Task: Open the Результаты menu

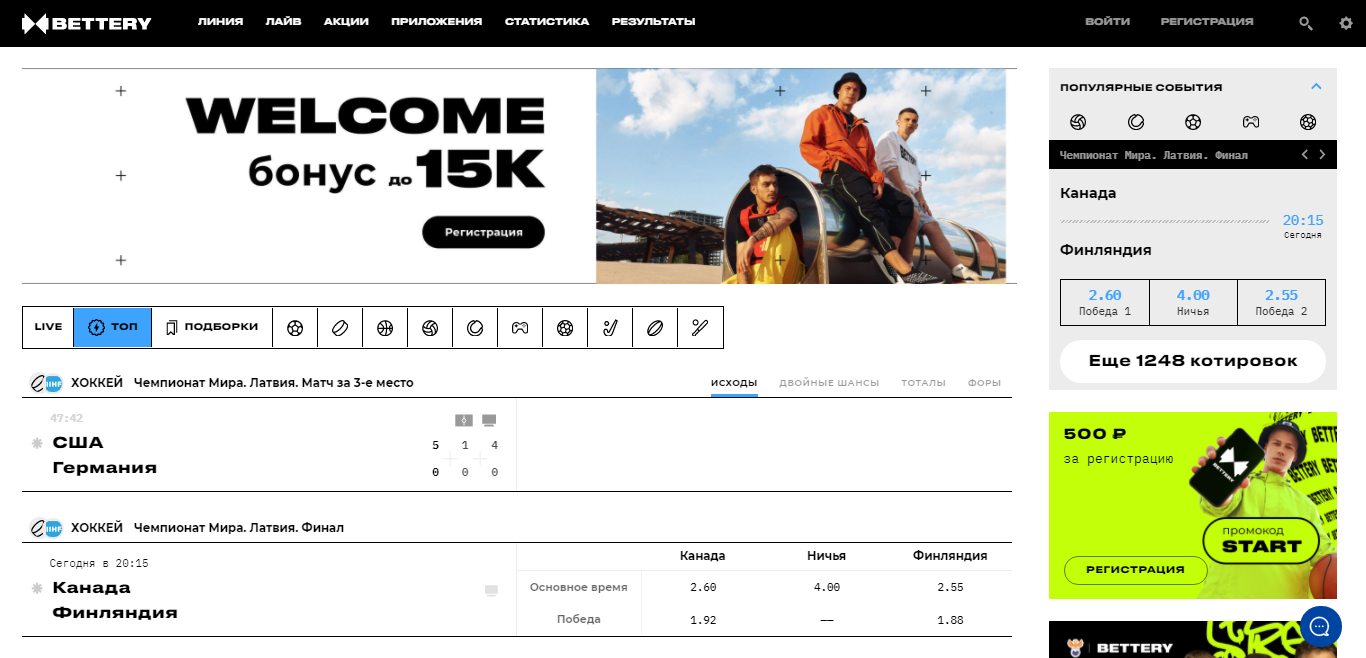Action: [654, 22]
